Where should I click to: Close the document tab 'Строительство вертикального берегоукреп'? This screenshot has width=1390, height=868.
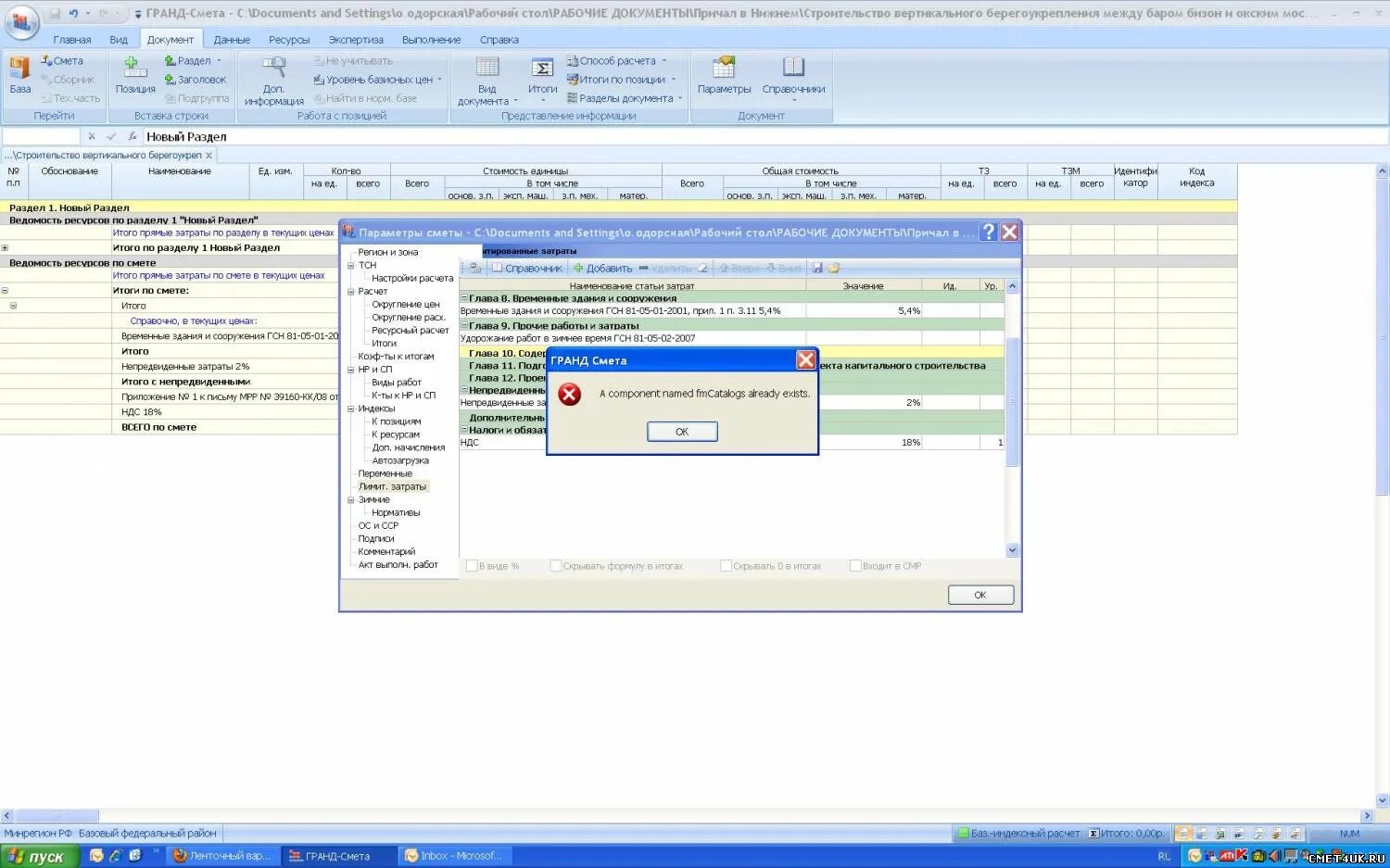pos(209,156)
